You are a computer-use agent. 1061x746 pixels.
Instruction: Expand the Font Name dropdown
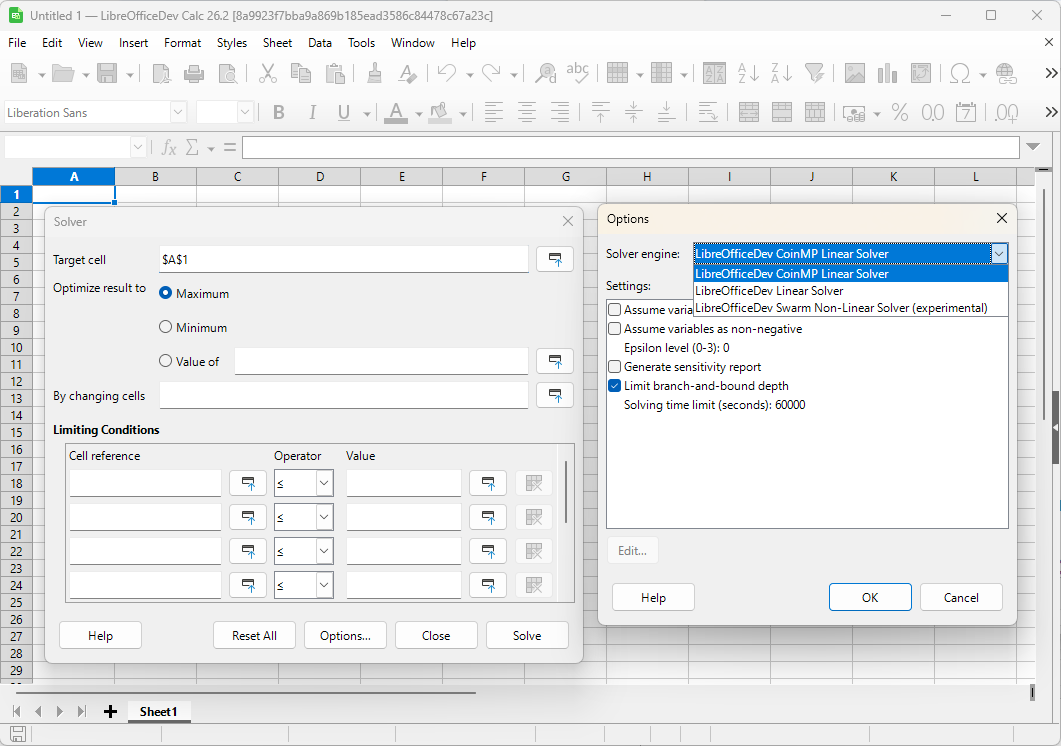(178, 113)
